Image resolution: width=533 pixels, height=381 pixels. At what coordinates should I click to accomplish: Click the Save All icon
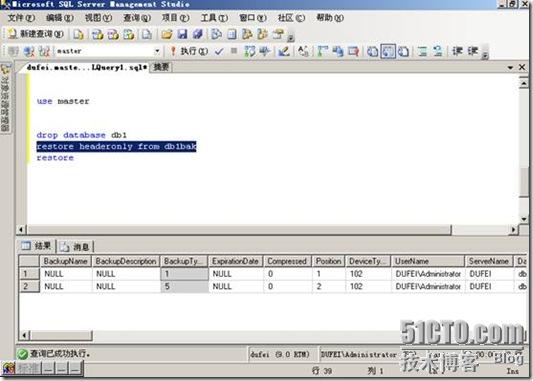coord(197,34)
